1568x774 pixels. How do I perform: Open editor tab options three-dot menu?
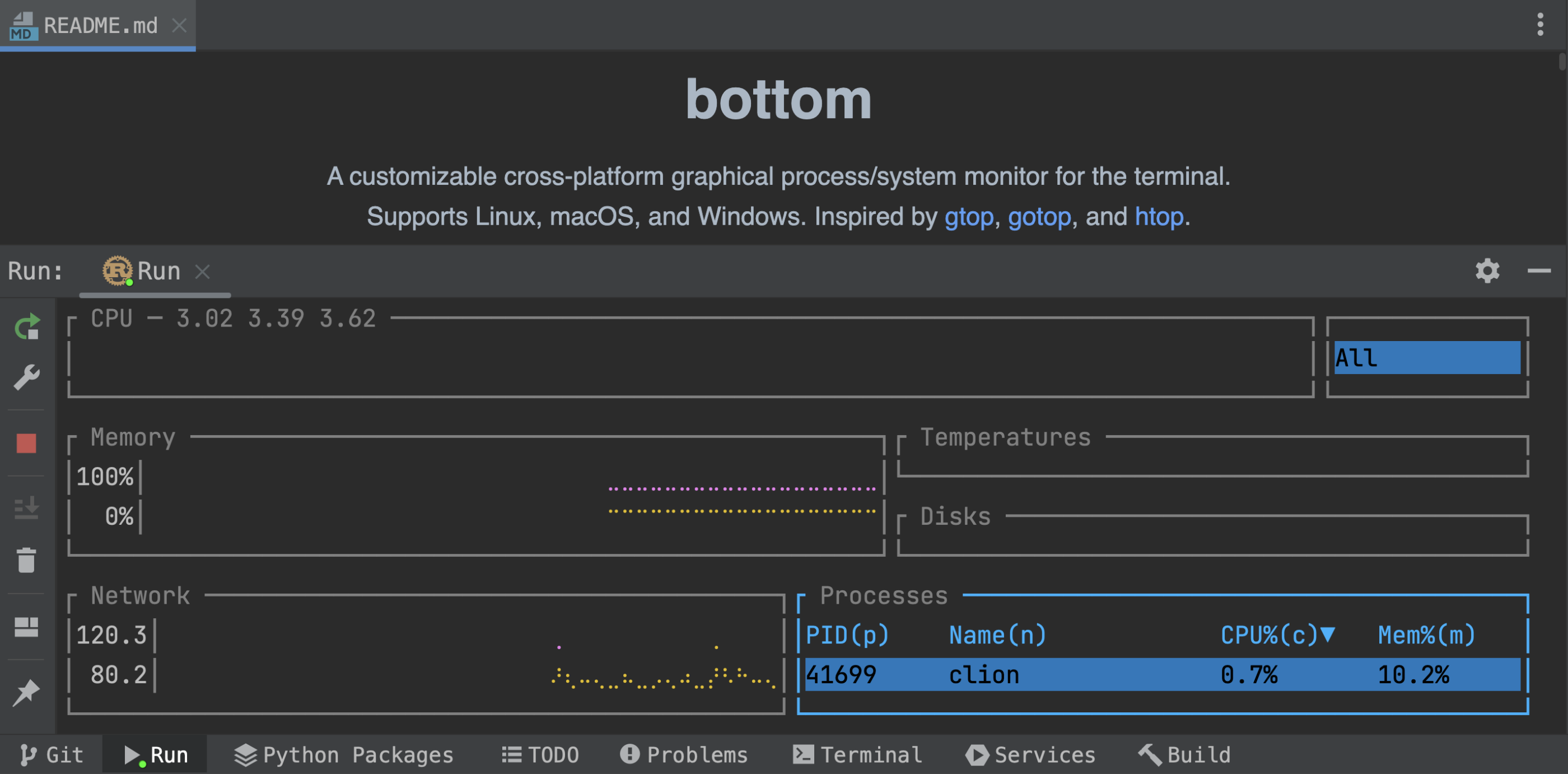pos(1540,25)
